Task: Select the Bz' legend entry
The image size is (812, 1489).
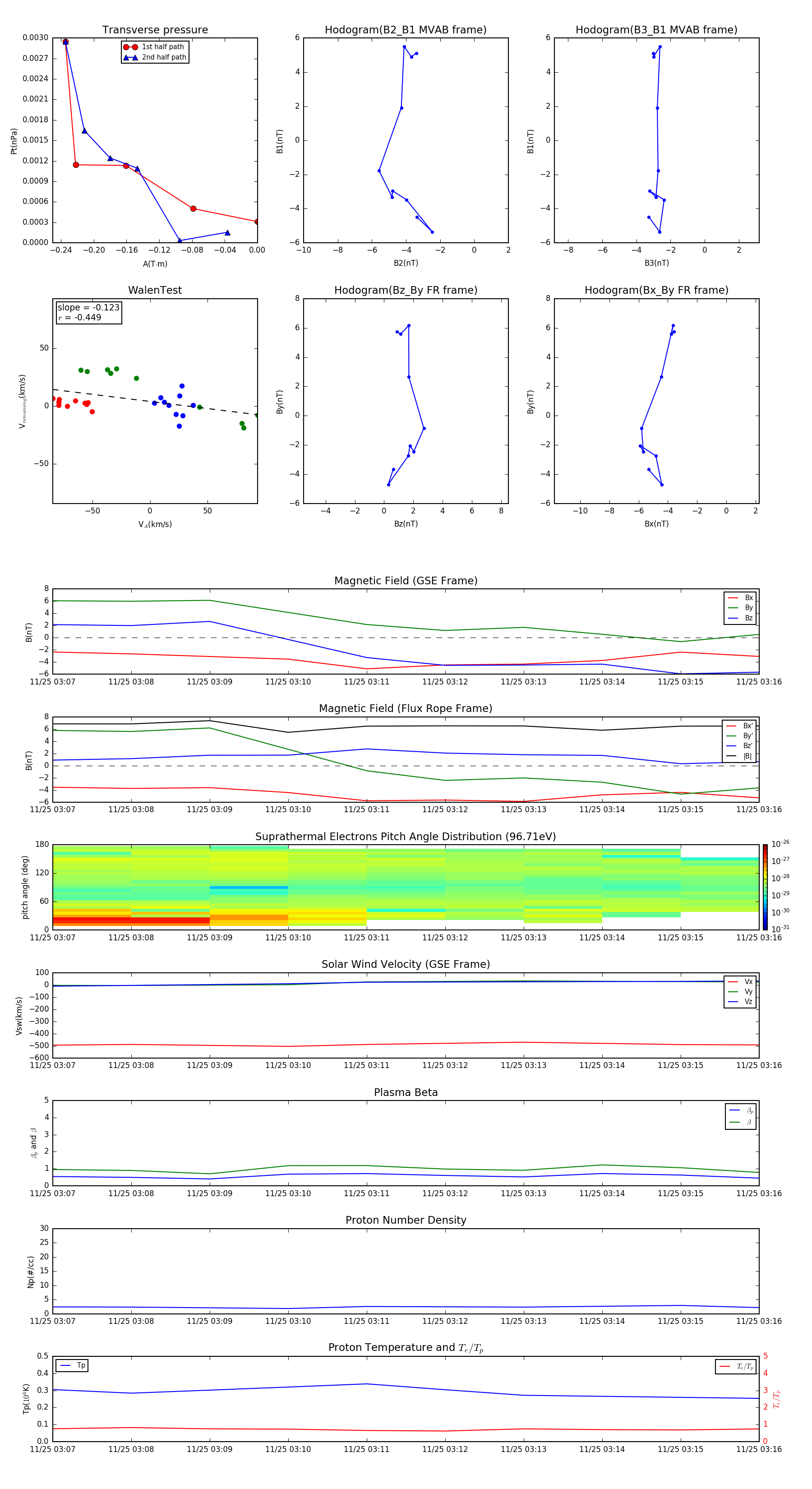Action: click(740, 746)
